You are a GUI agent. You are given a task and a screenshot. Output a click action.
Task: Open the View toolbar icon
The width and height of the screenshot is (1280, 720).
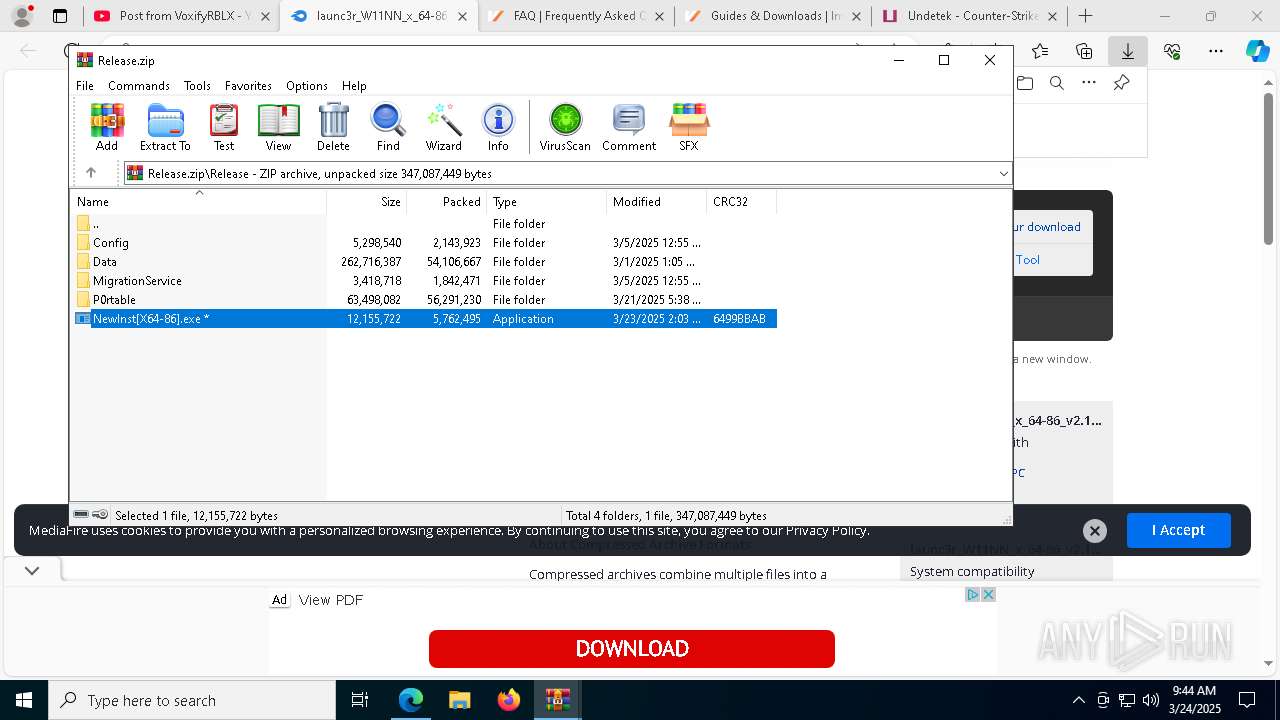[x=278, y=127]
